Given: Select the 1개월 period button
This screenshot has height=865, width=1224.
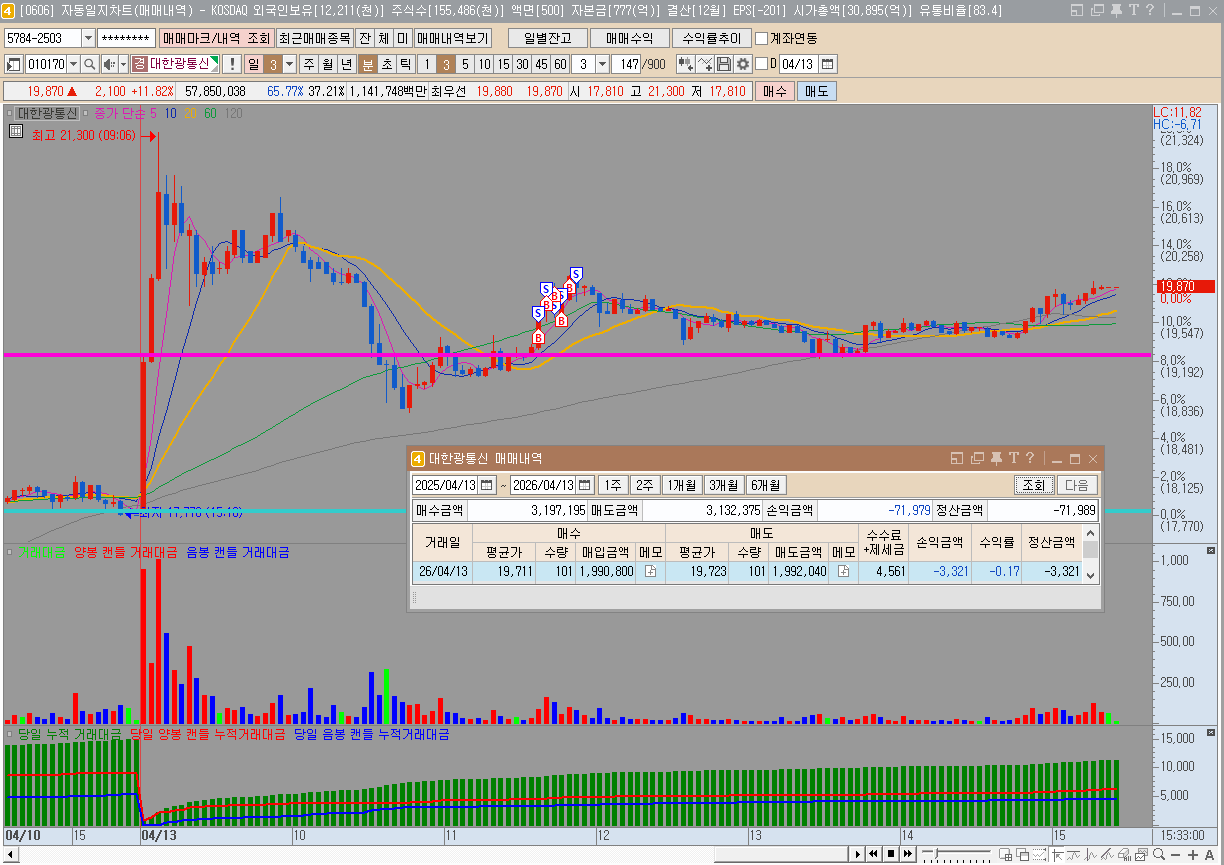Looking at the screenshot, I should (682, 485).
